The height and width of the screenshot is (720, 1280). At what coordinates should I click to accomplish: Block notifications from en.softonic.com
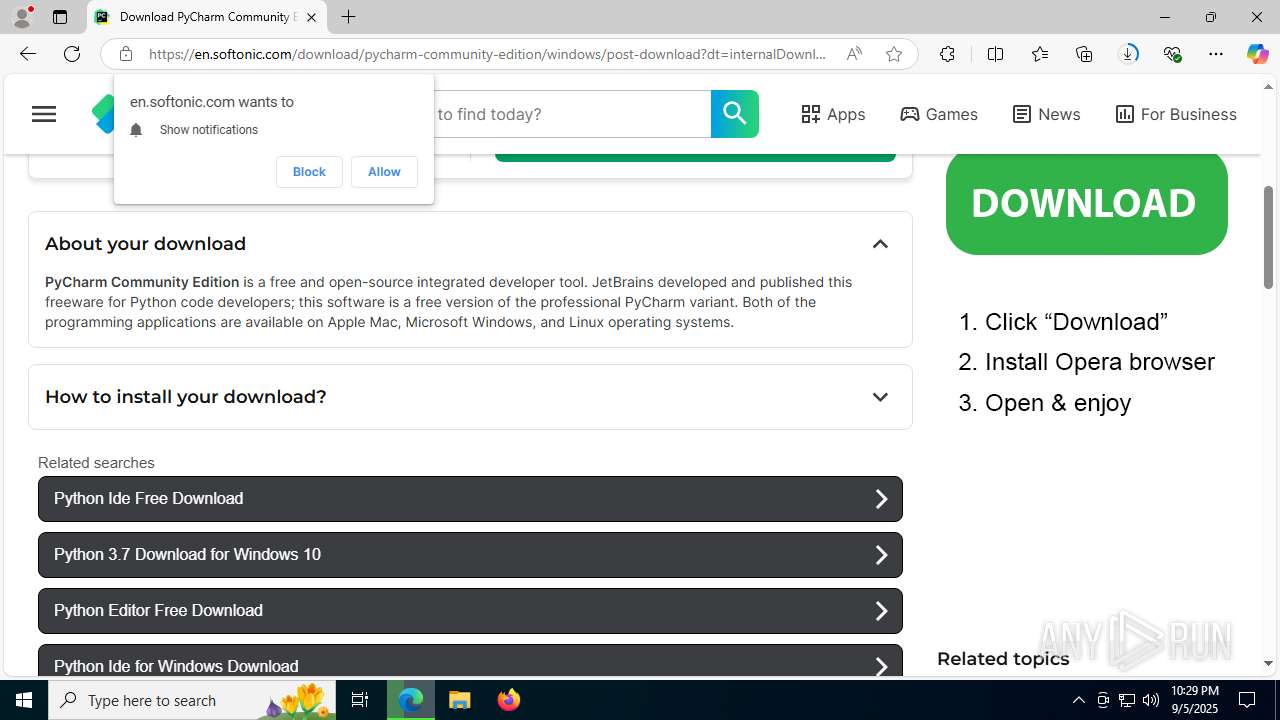pos(309,172)
